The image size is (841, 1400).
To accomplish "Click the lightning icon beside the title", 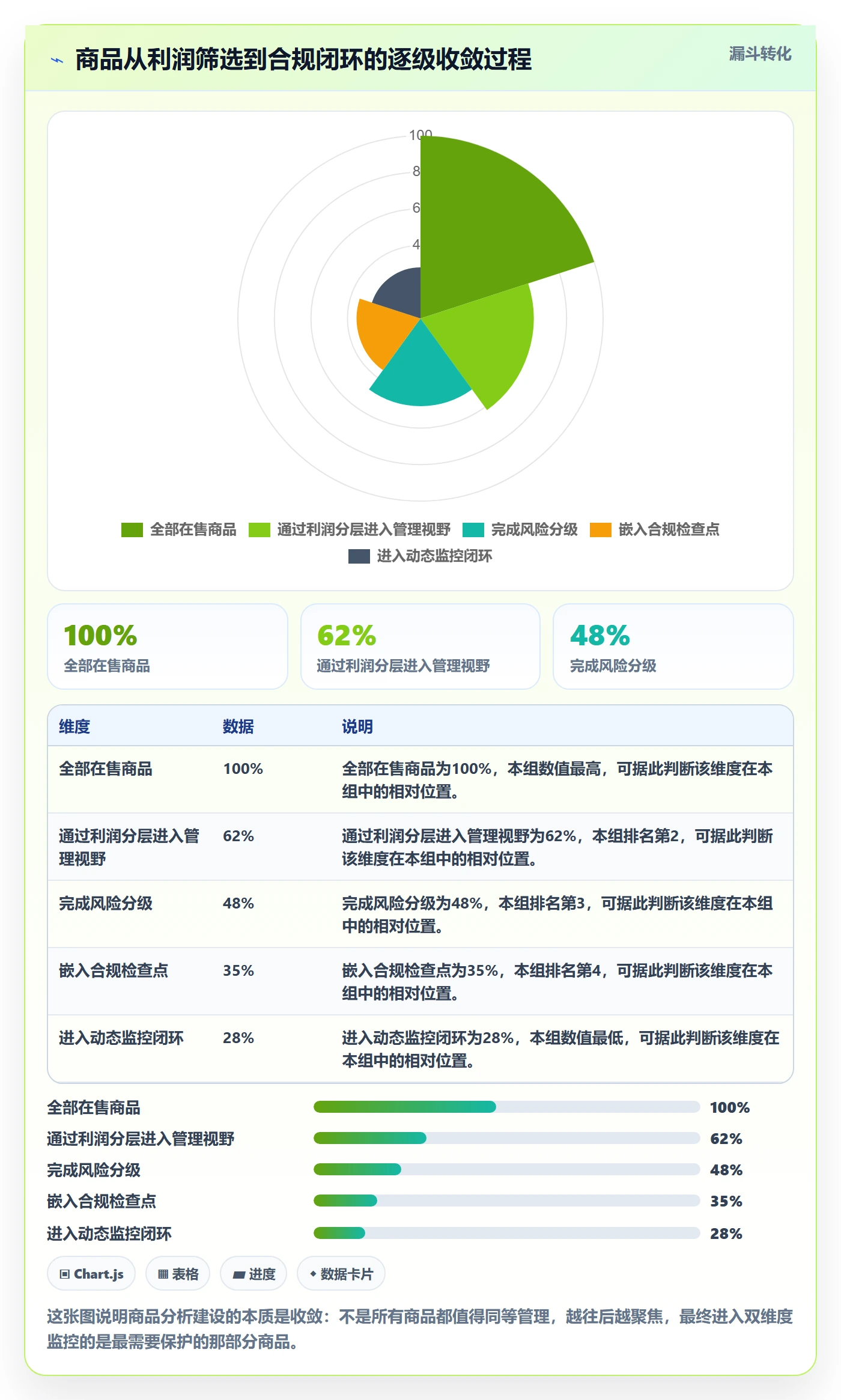I will pos(57,60).
